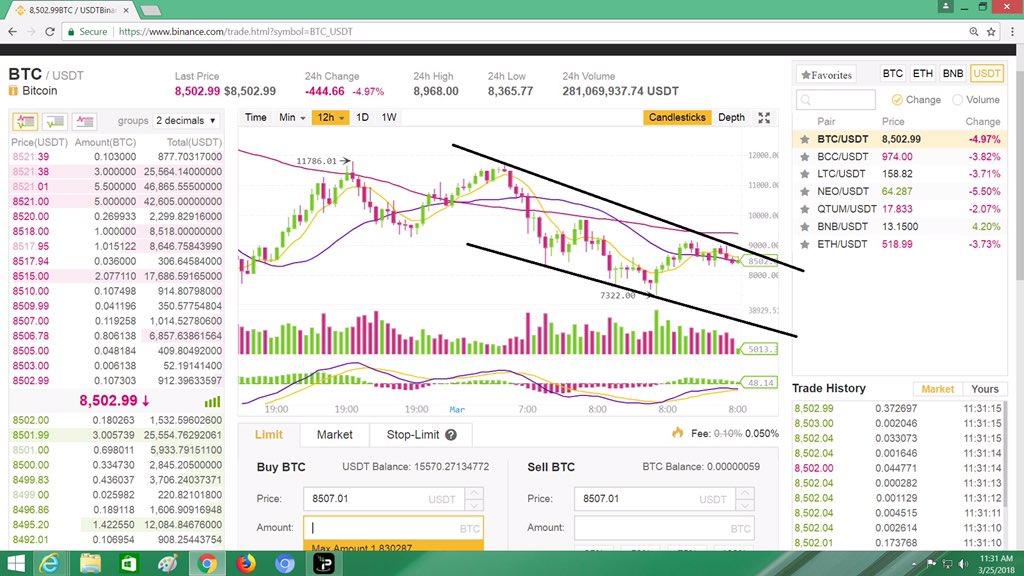Viewport: 1024px width, 576px height.
Task: Select the combined order book view icon
Action: point(25,121)
